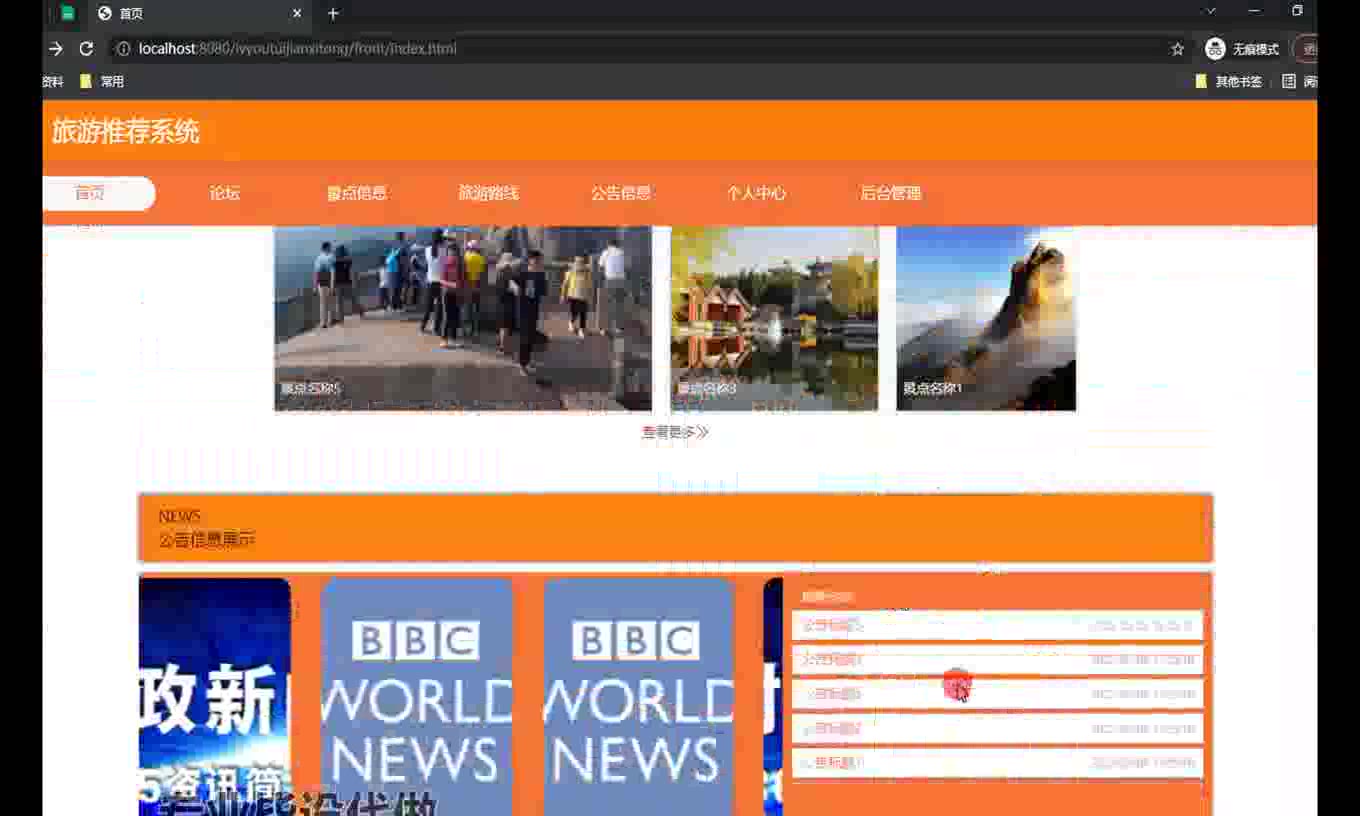Reload the page with the refresh icon
1360x816 pixels.
pyautogui.click(x=86, y=49)
